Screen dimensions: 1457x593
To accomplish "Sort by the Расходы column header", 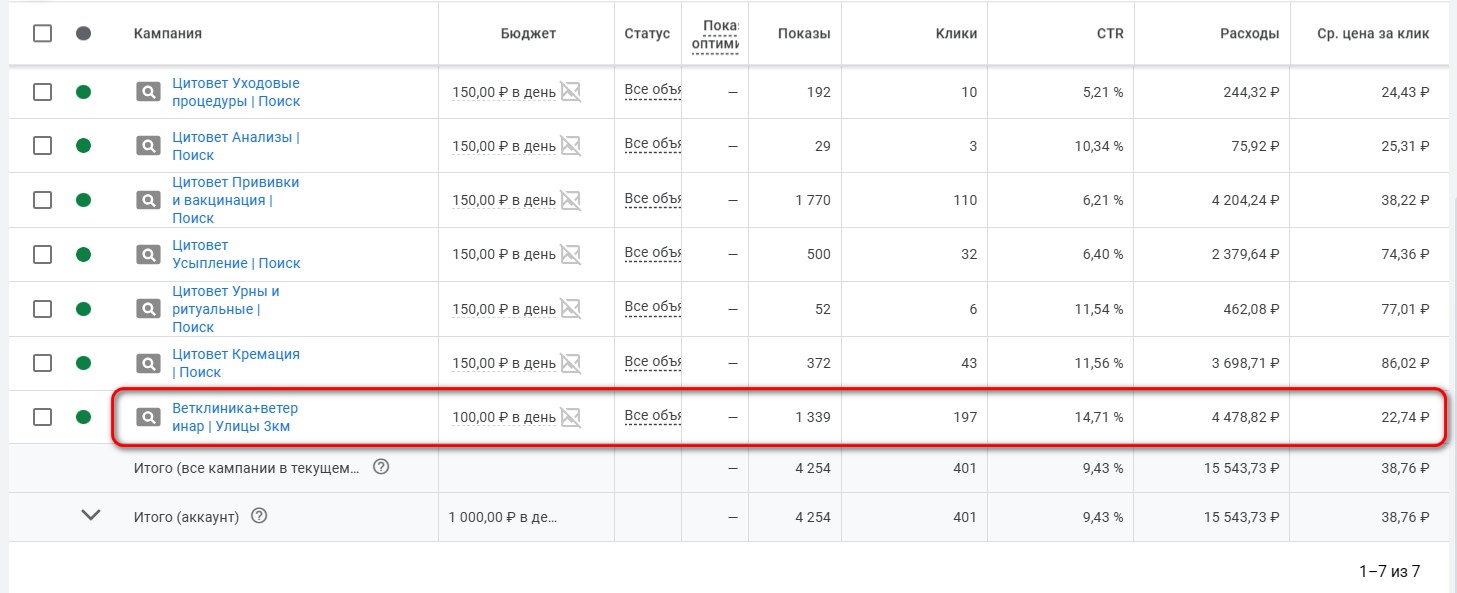I will coord(1249,33).
